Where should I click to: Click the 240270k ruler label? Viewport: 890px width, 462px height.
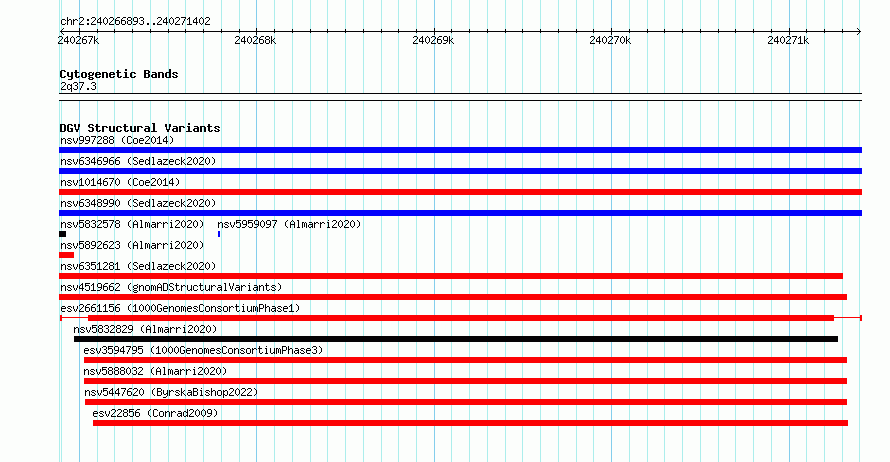click(x=610, y=40)
